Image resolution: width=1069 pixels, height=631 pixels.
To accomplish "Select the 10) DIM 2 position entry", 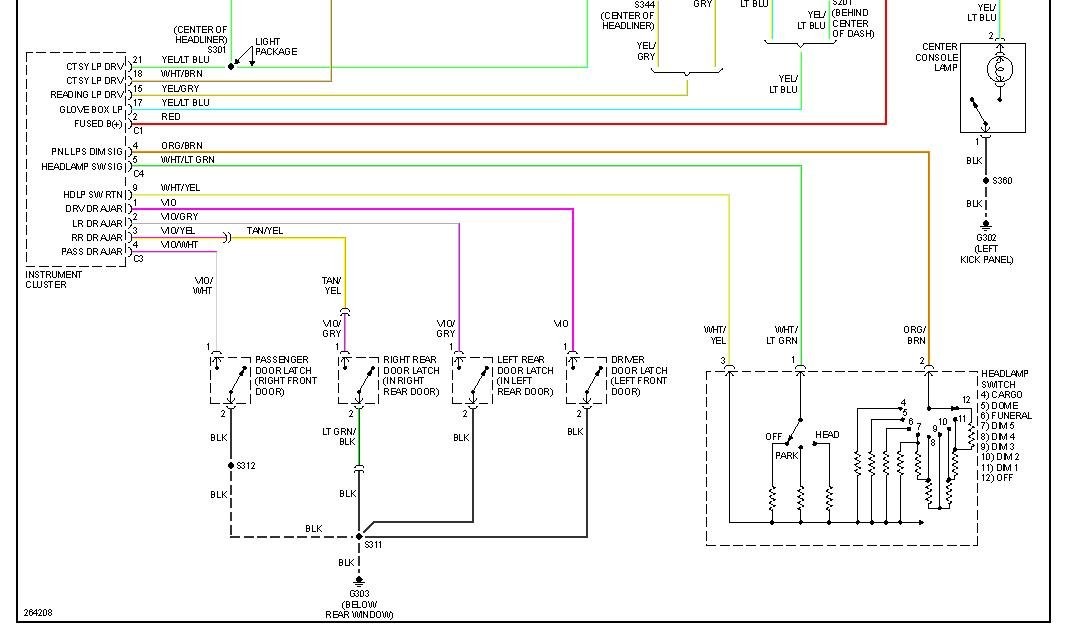I will [1000, 457].
